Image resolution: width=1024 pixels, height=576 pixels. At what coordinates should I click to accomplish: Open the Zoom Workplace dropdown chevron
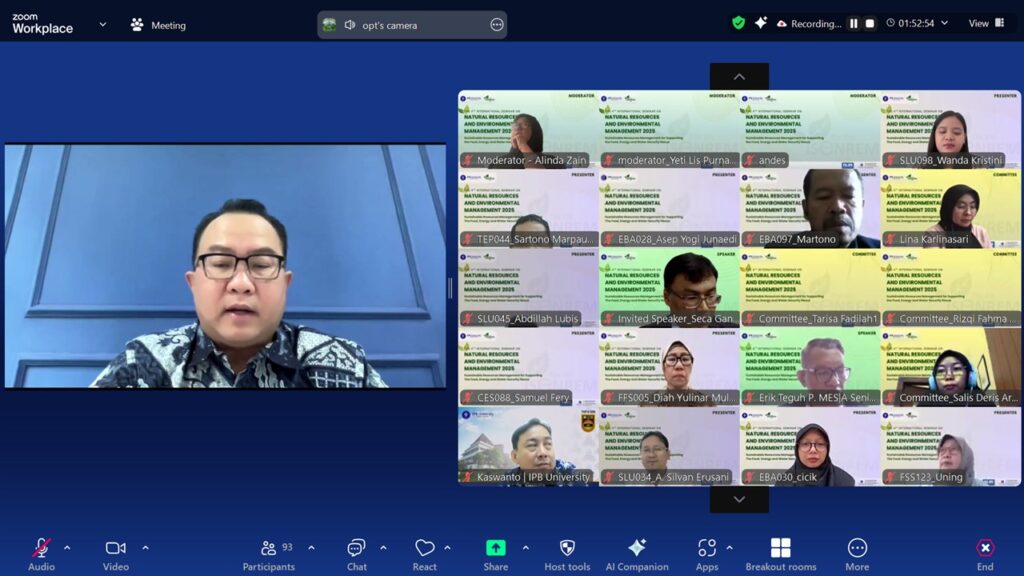[102, 25]
